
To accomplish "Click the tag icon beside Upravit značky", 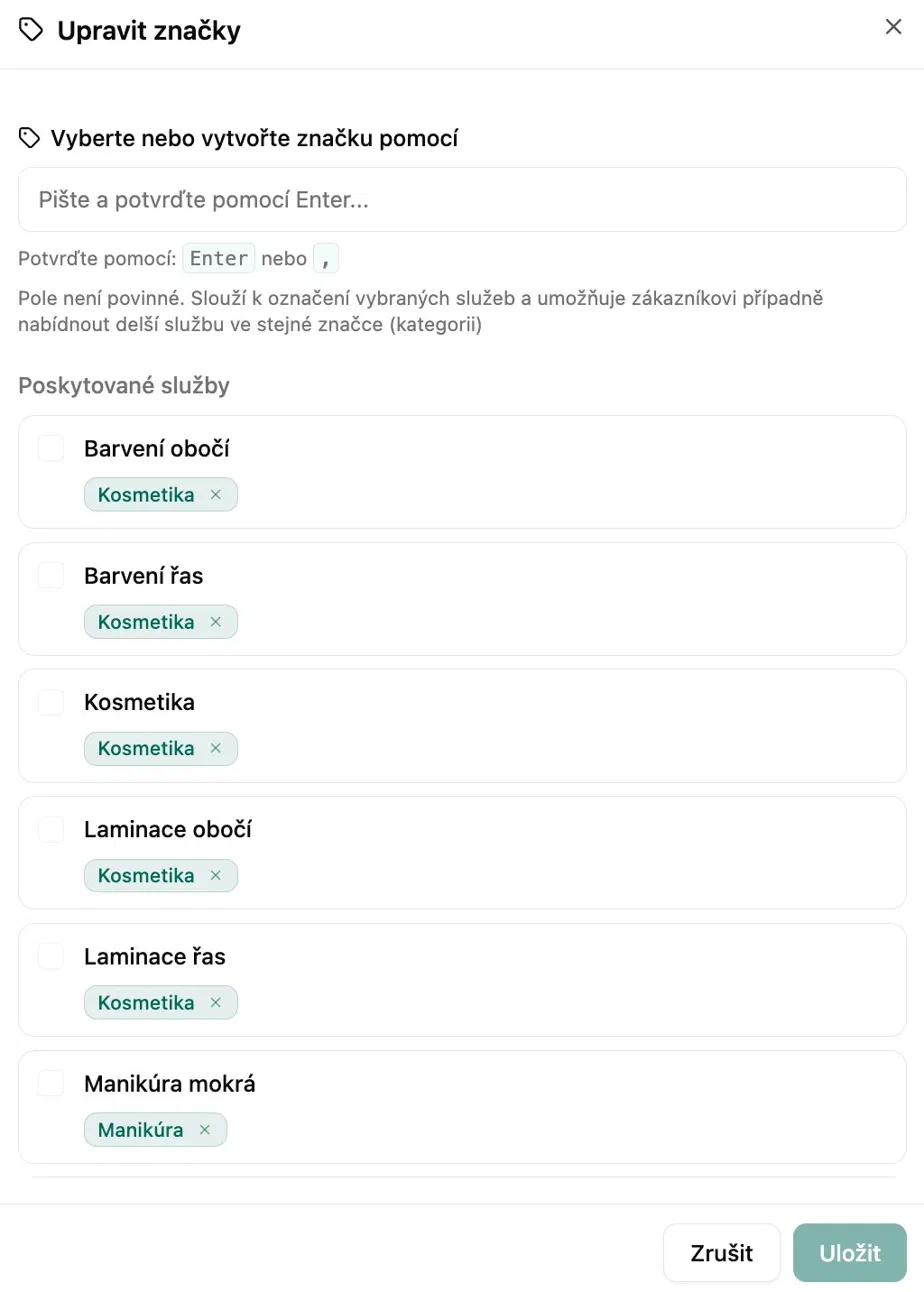I will pyautogui.click(x=31, y=31).
